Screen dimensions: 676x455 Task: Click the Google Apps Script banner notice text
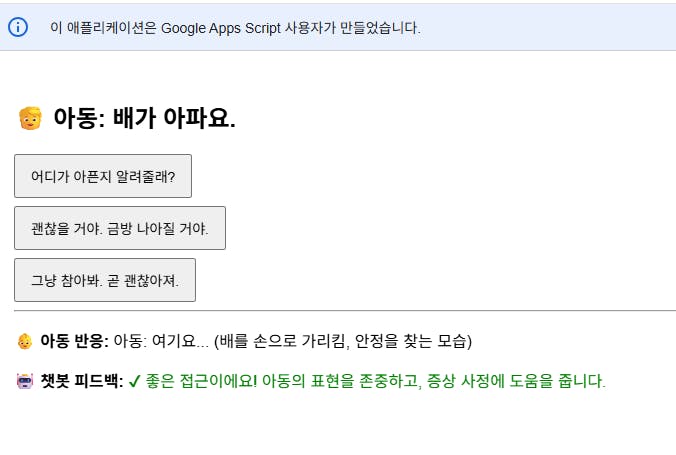coord(235,28)
